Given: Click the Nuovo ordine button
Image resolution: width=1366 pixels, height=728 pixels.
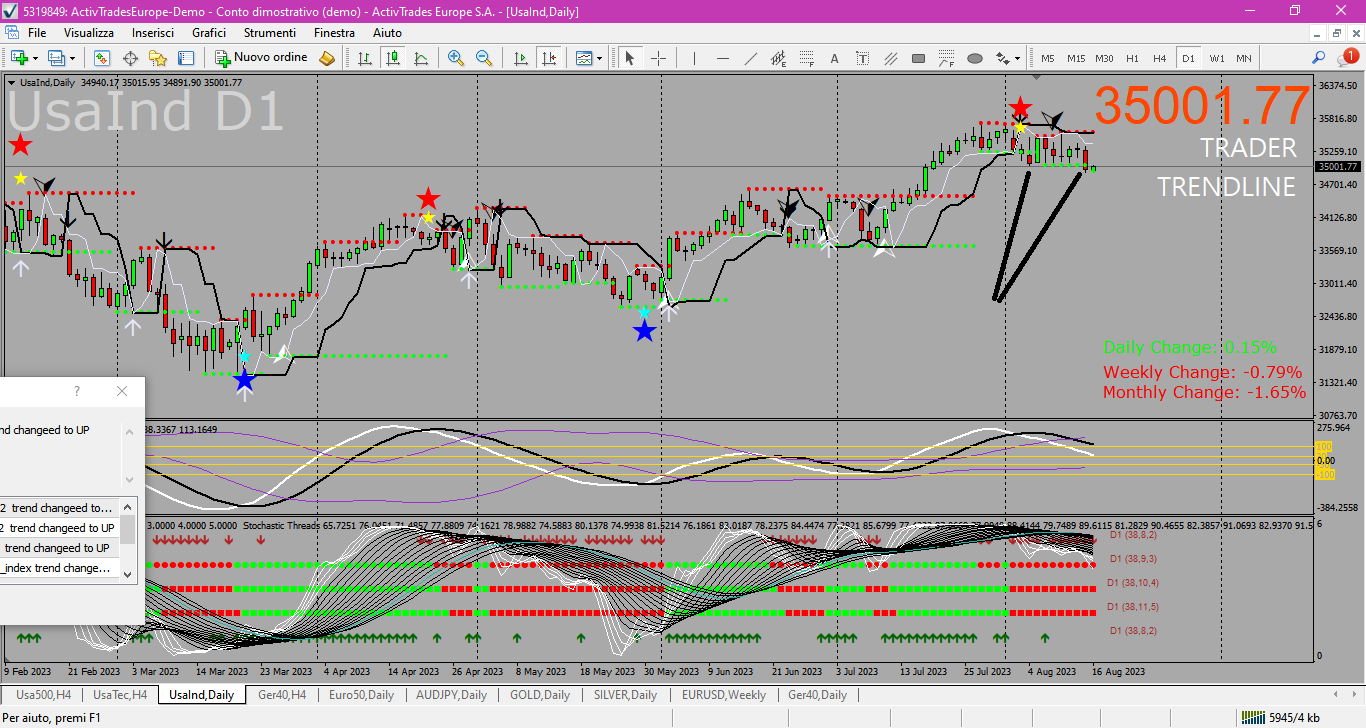Looking at the screenshot, I should tap(262, 58).
